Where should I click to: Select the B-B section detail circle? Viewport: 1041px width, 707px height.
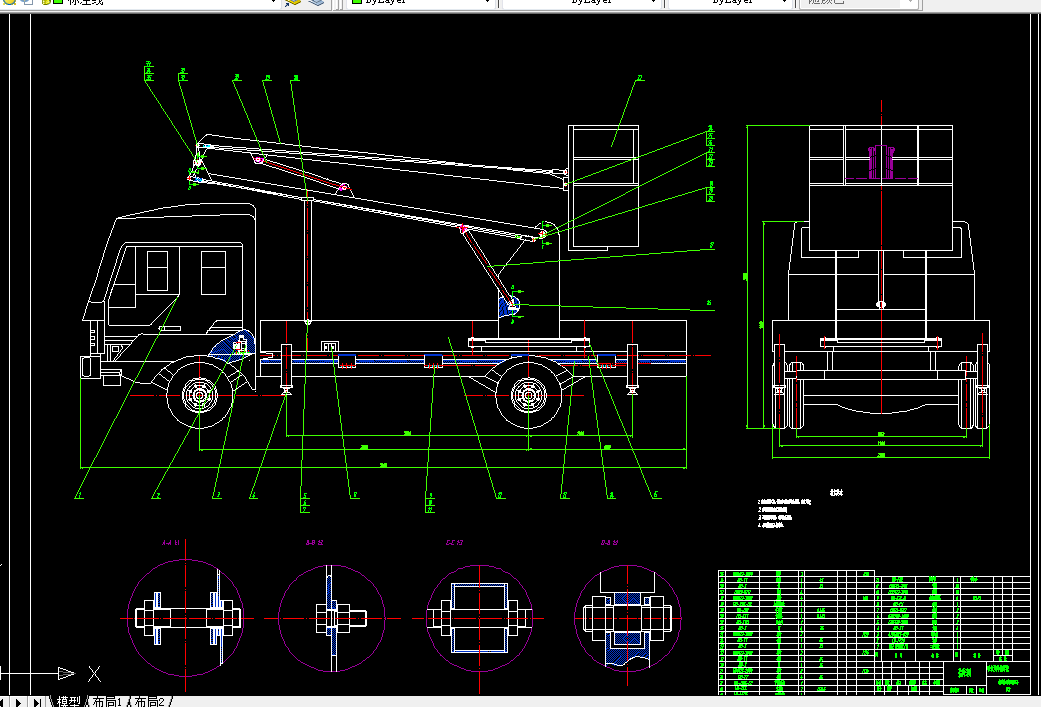click(331, 618)
